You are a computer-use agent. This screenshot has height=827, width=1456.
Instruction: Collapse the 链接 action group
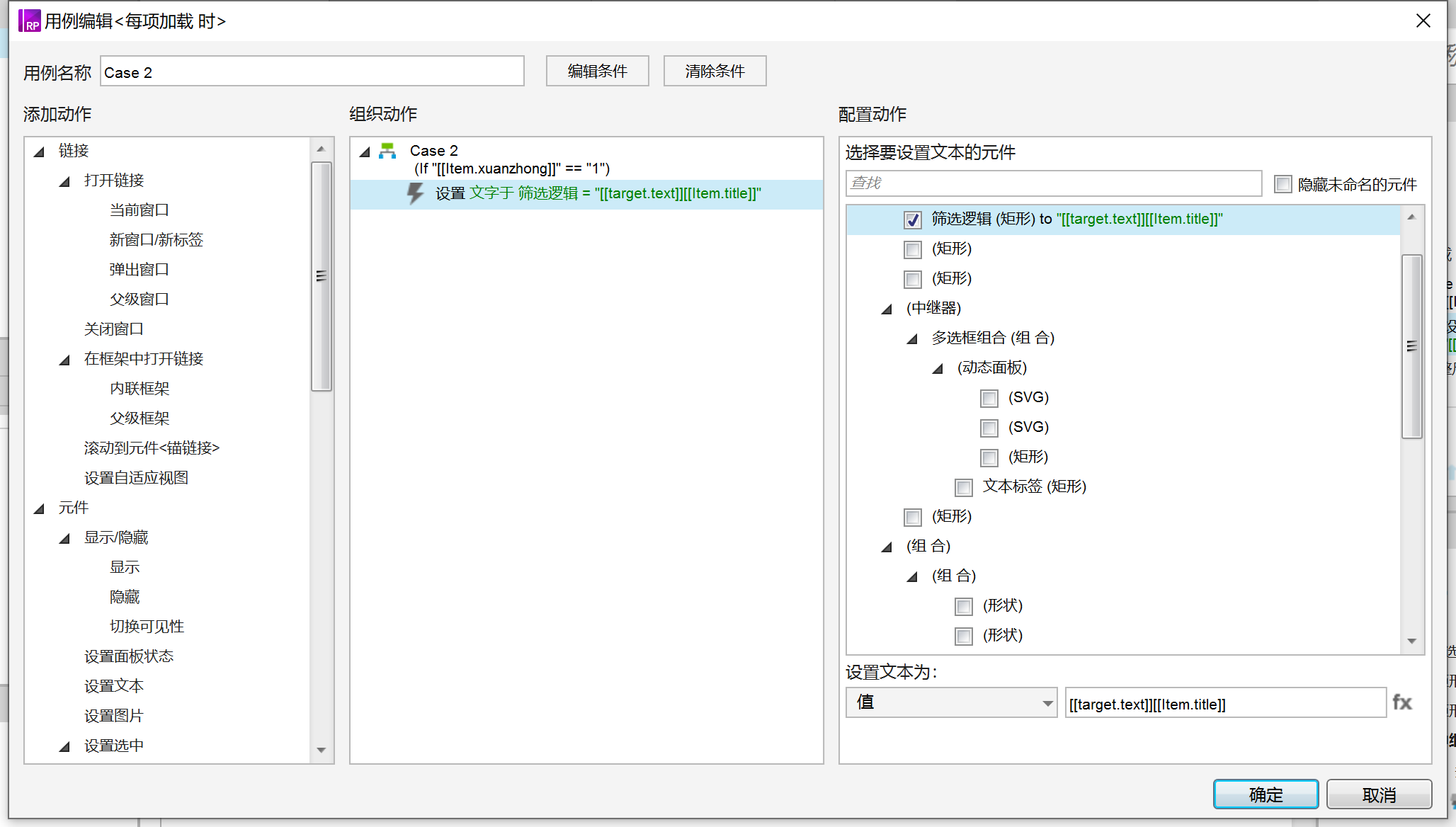(40, 152)
